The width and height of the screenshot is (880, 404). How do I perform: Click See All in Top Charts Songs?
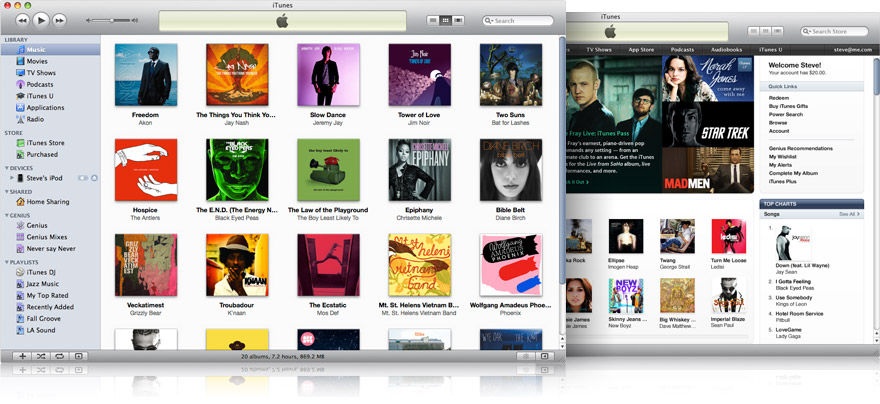tap(849, 214)
